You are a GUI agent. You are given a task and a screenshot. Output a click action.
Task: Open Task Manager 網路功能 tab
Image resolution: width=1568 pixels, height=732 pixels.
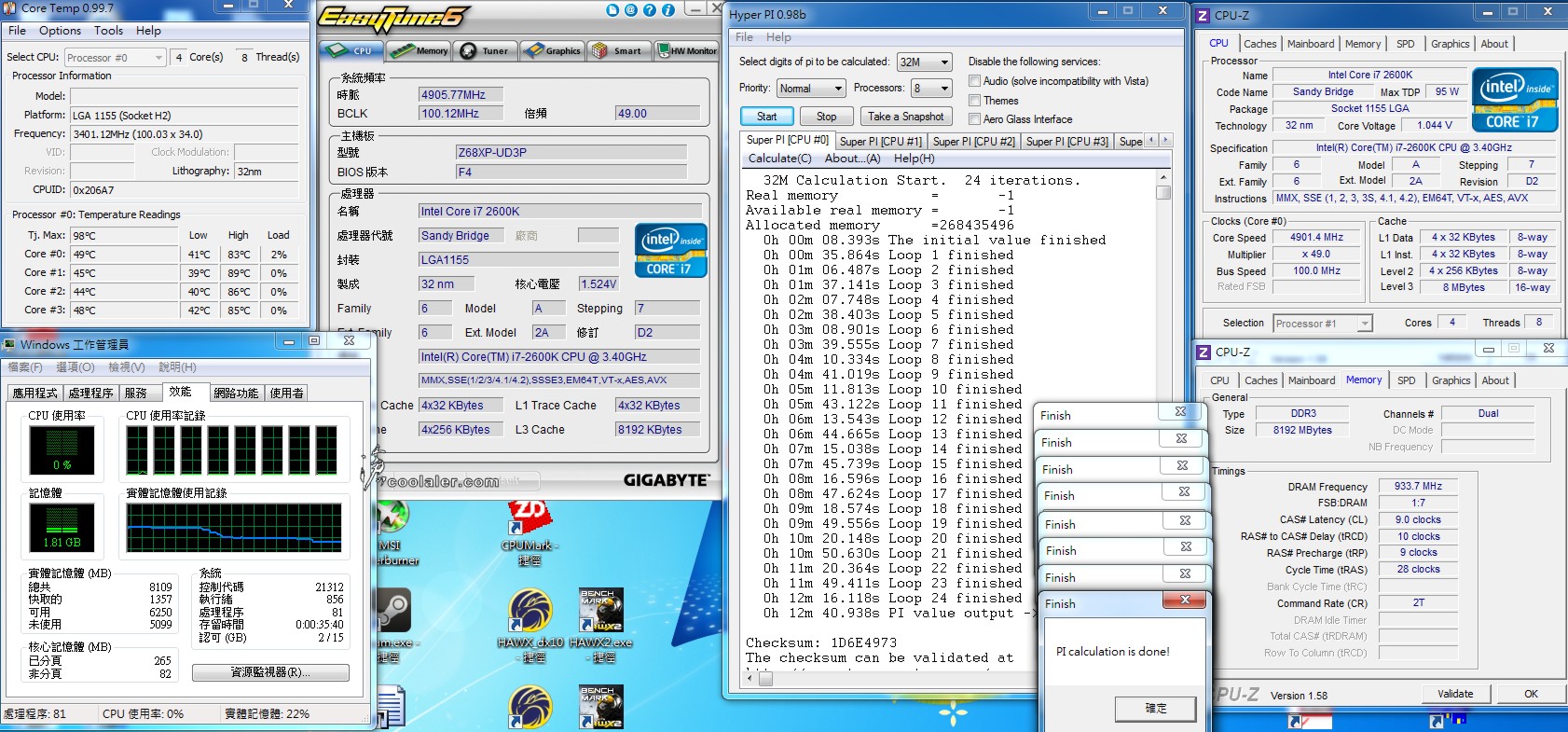(x=237, y=393)
